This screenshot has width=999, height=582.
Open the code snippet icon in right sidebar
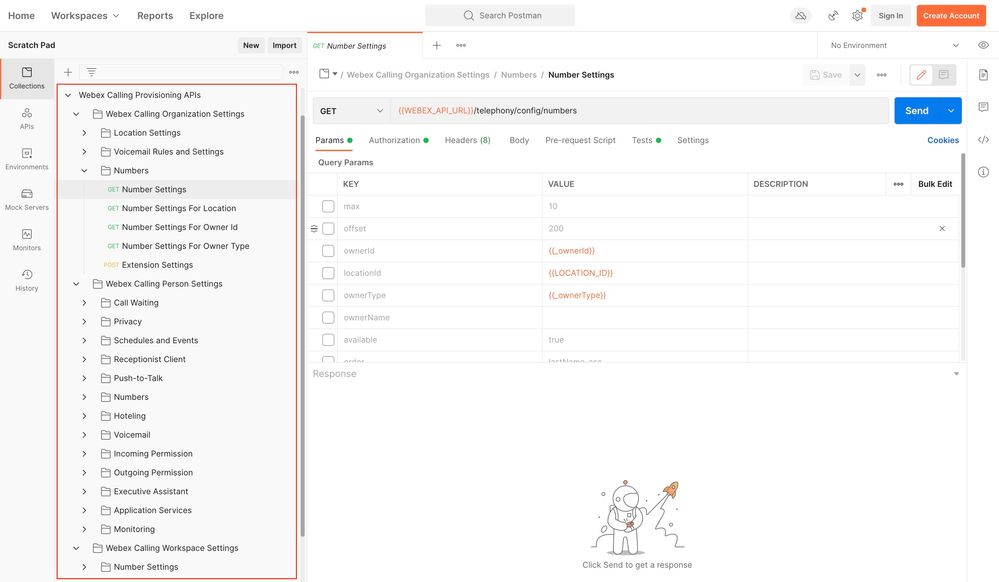click(x=983, y=140)
